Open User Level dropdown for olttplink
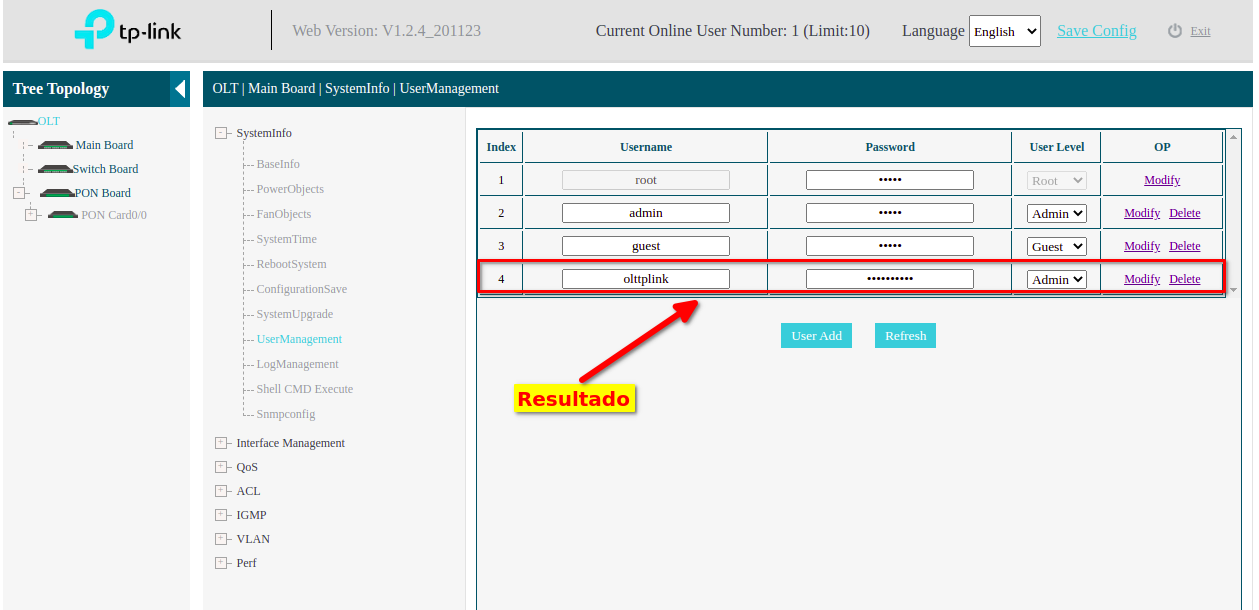1259x610 pixels. [1057, 280]
